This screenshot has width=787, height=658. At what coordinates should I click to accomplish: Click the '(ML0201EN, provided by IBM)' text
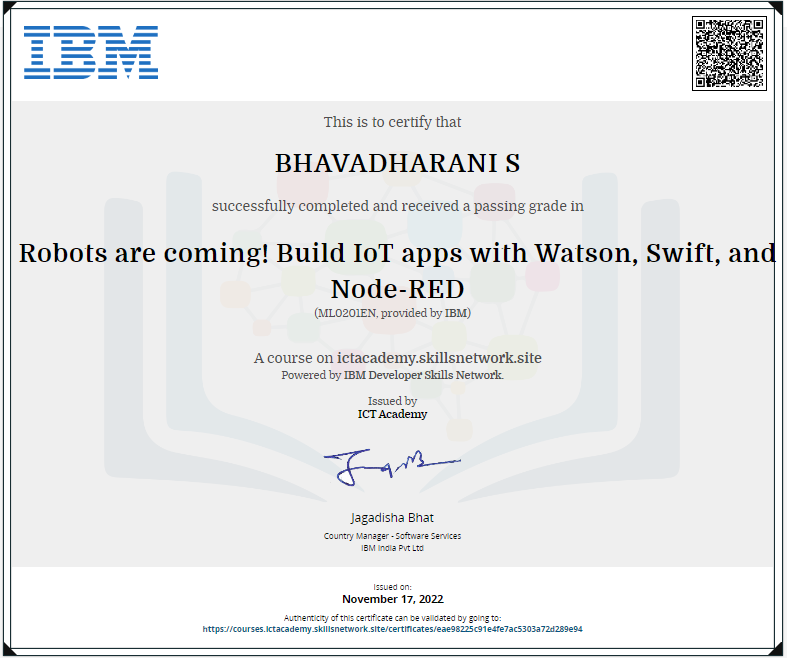(392, 313)
